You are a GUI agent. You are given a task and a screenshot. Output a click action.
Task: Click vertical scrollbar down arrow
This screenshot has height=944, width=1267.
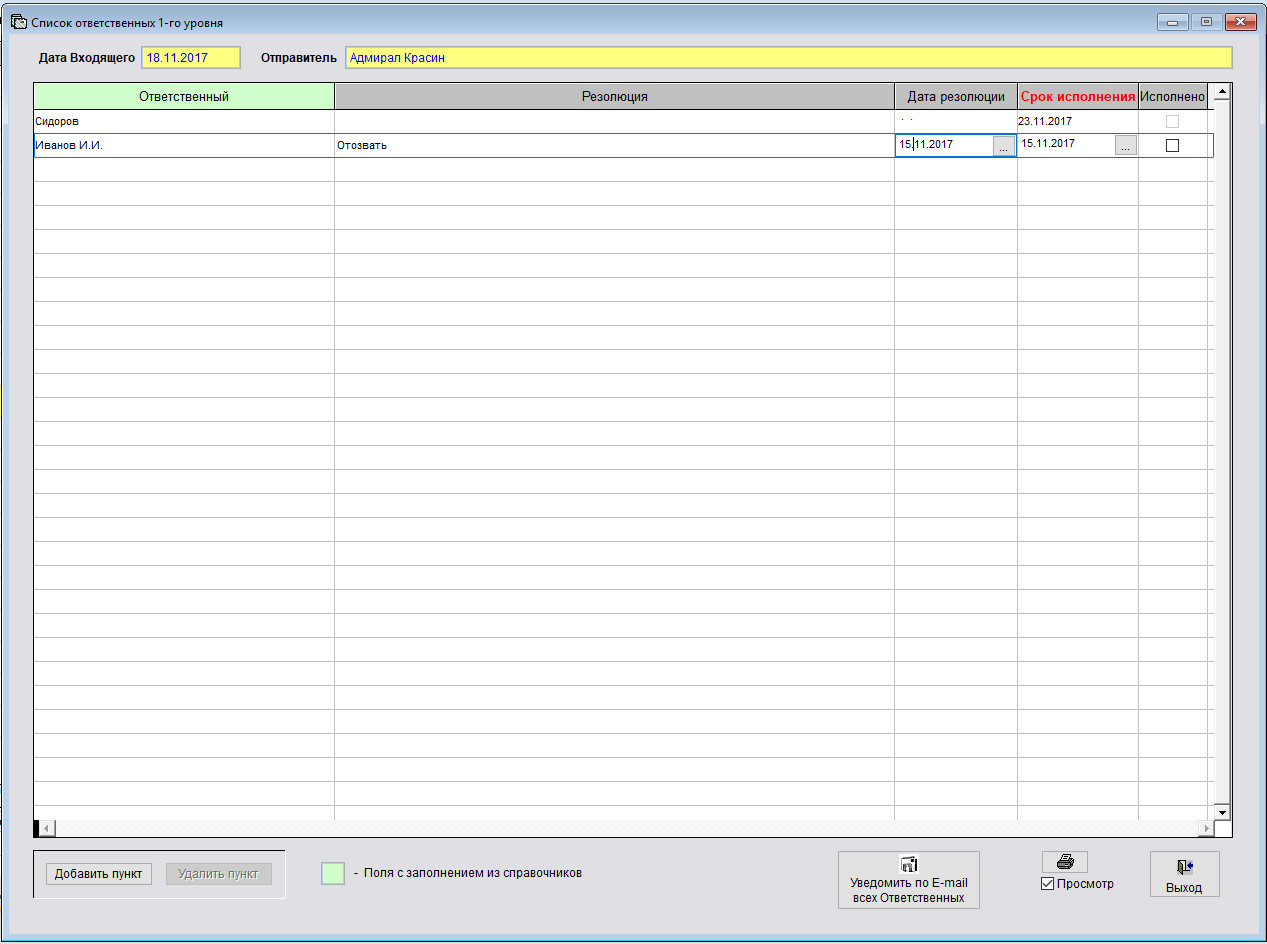coord(1220,812)
